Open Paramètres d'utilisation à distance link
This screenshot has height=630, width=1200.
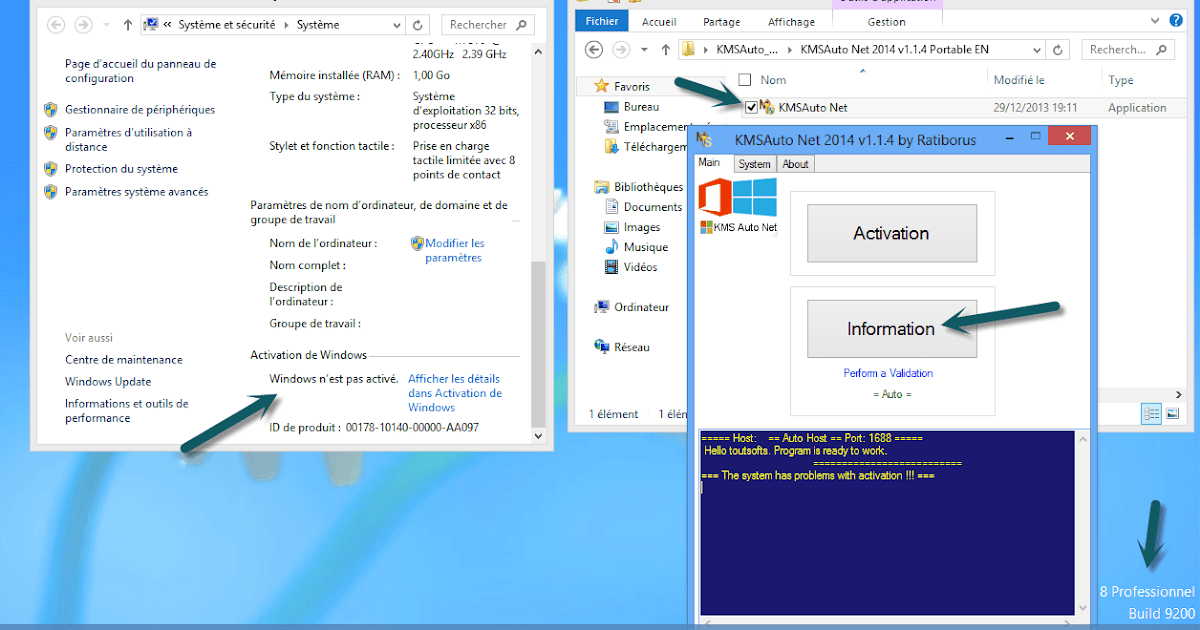pos(129,139)
